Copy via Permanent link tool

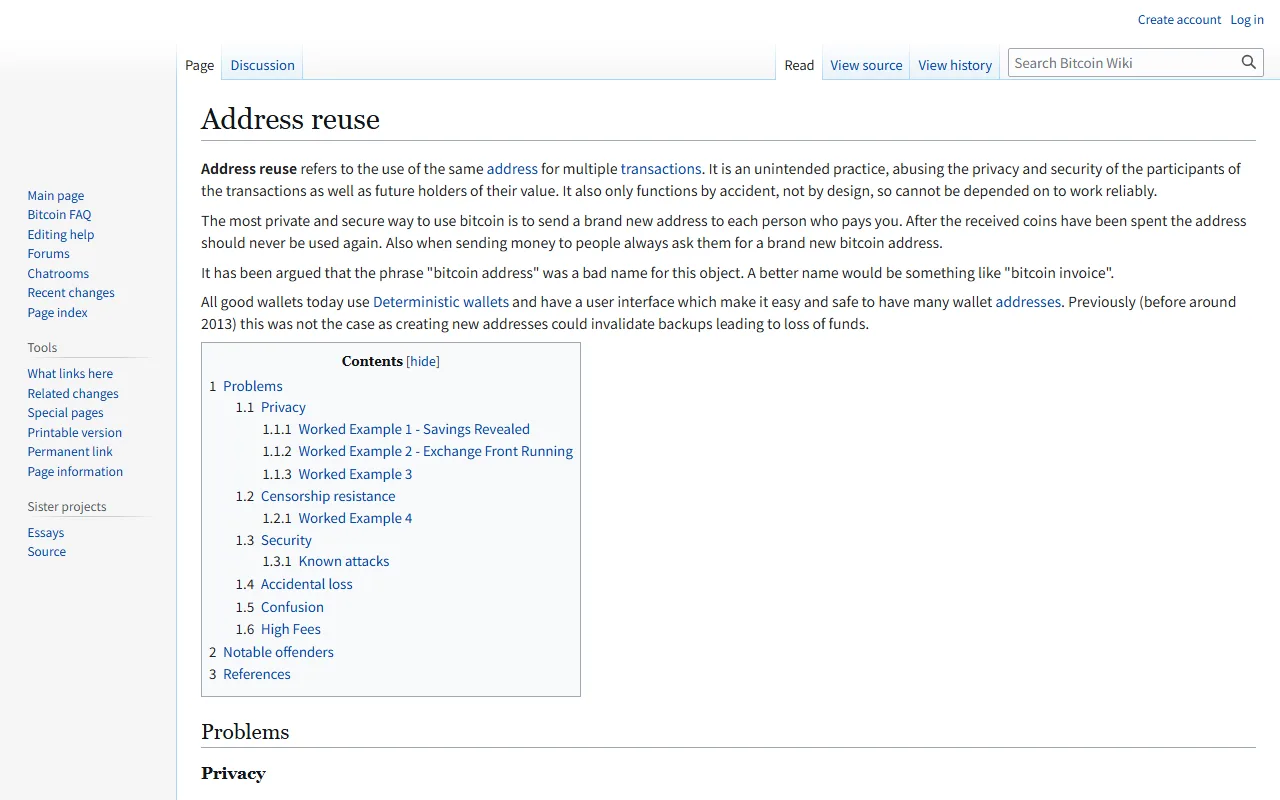70,452
